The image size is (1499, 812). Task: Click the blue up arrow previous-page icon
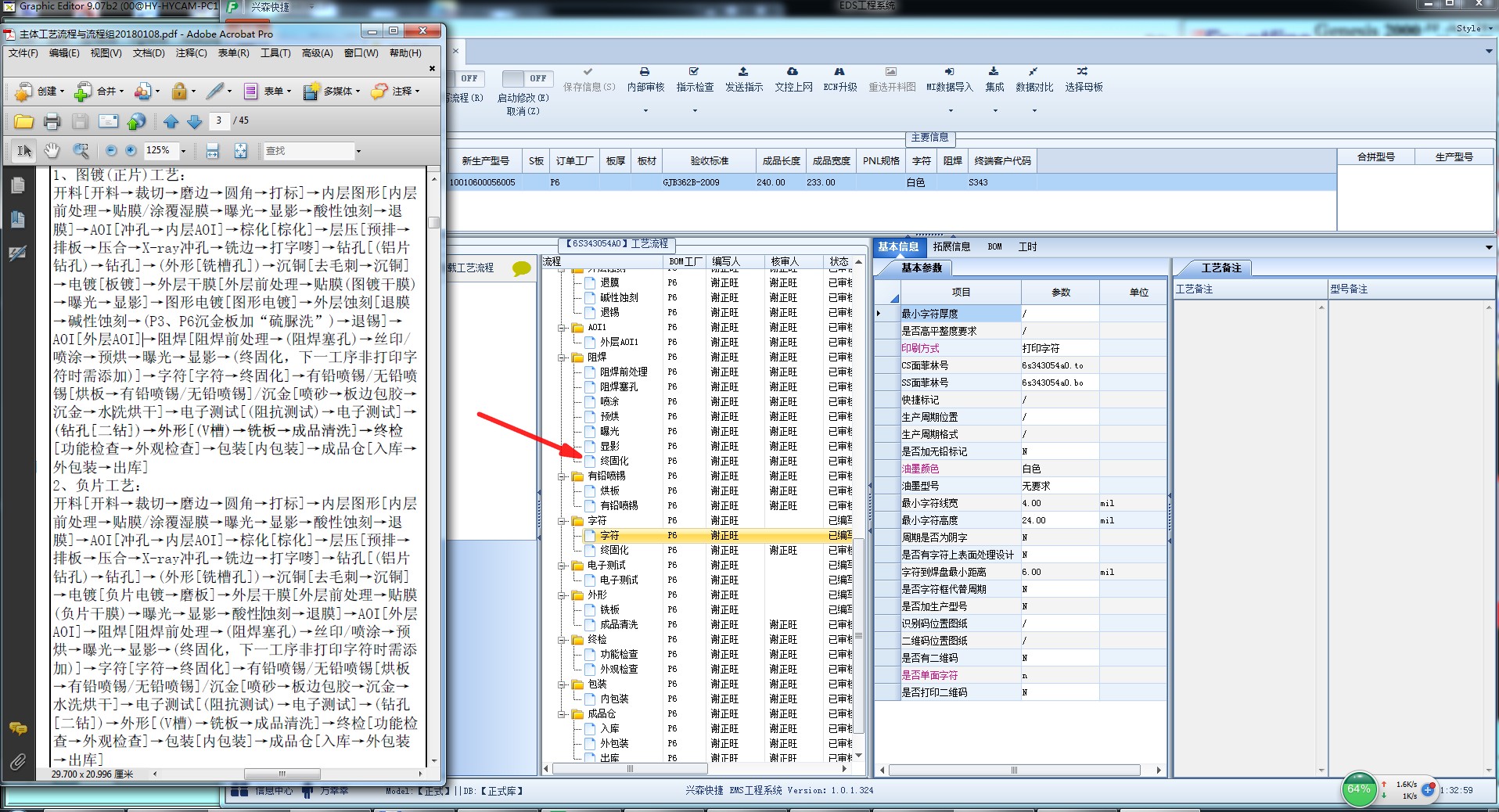pyautogui.click(x=171, y=121)
